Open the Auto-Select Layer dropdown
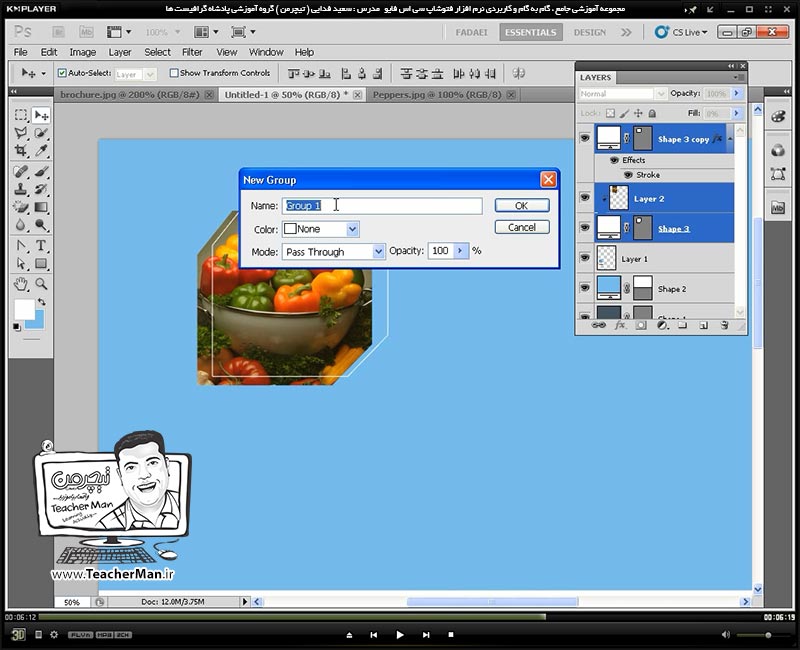The height and width of the screenshot is (650, 800). coord(150,74)
